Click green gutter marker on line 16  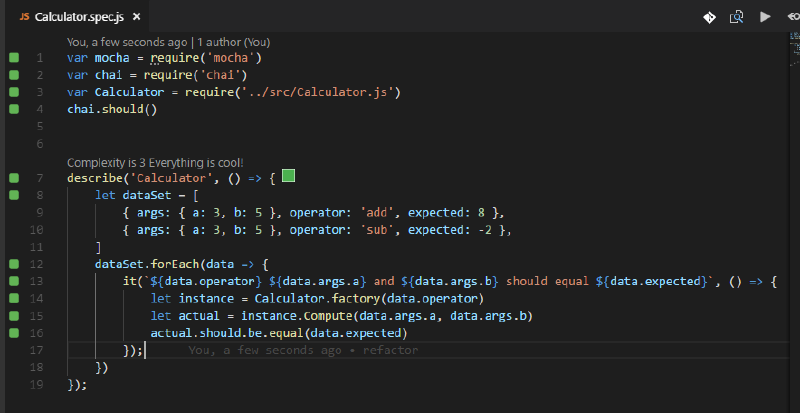[x=14, y=332]
